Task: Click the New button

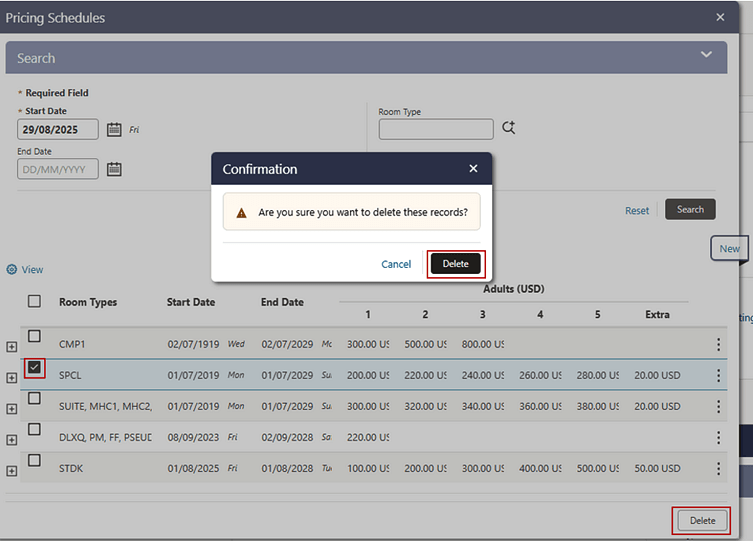Action: point(729,249)
